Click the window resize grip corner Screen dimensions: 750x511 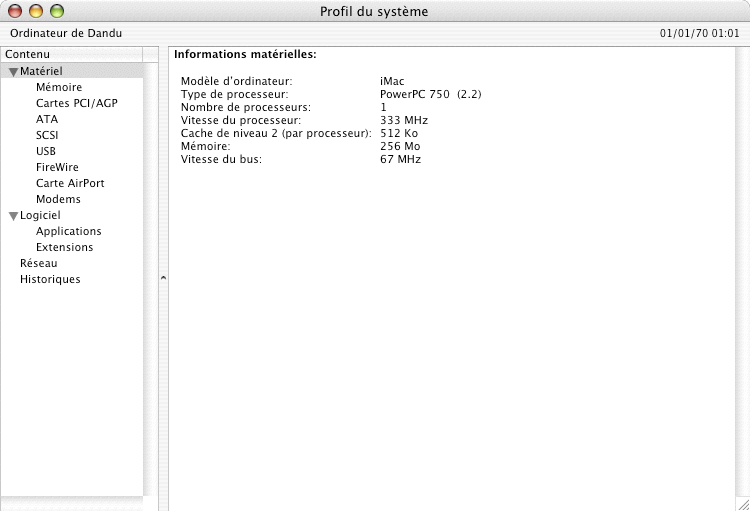click(x=743, y=504)
